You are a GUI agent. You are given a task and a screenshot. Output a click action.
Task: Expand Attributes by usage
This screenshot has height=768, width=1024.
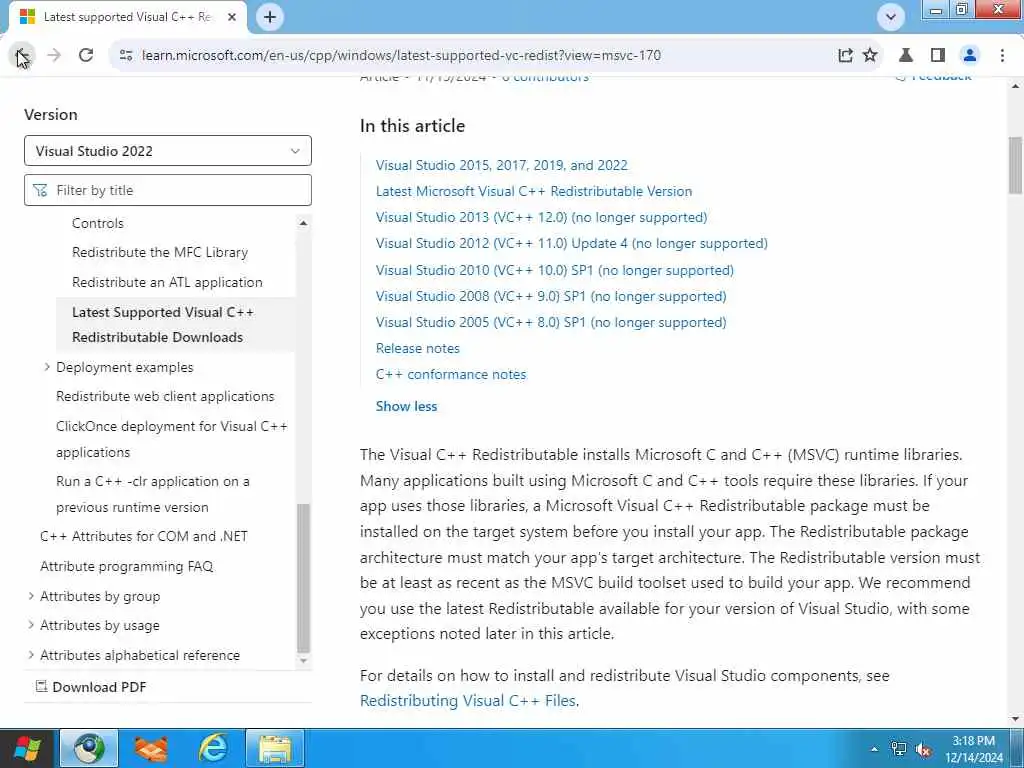31,625
